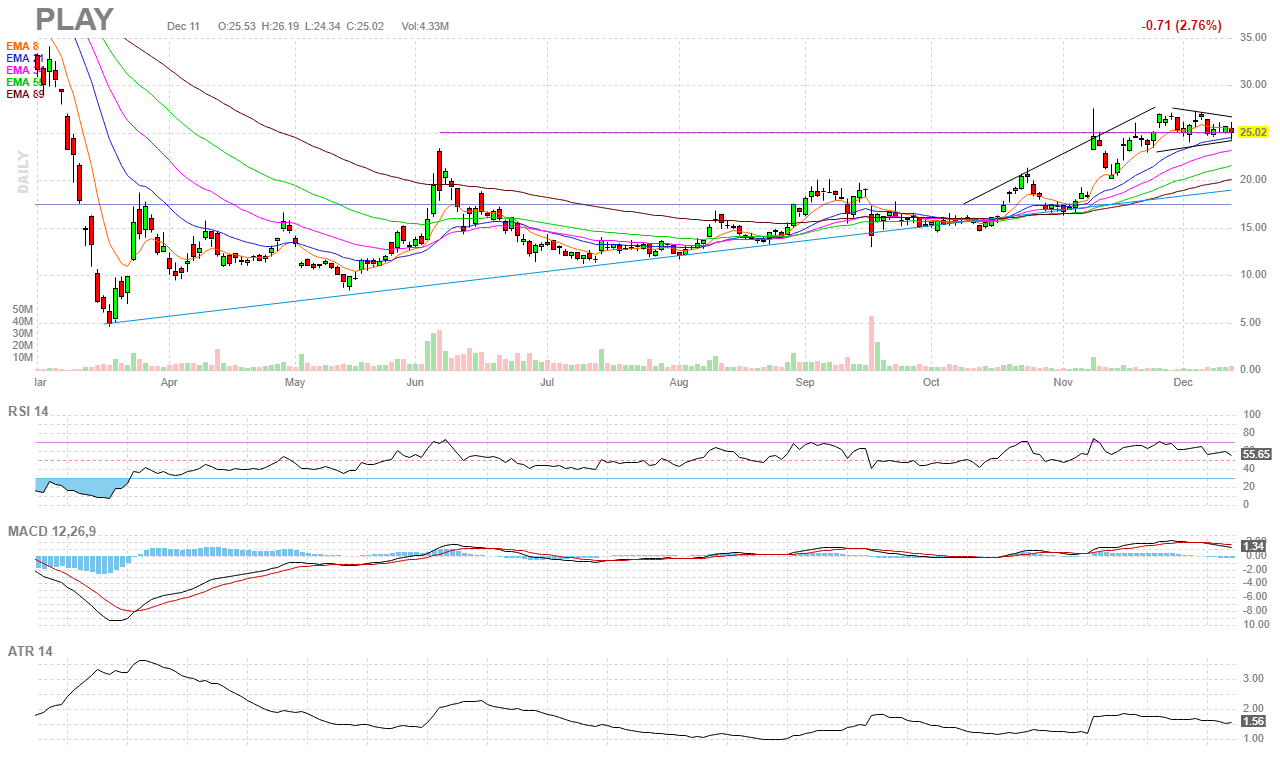This screenshot has width=1280, height=760.
Task: Select the brown 'EMA 89' legend label
Action: pos(25,94)
